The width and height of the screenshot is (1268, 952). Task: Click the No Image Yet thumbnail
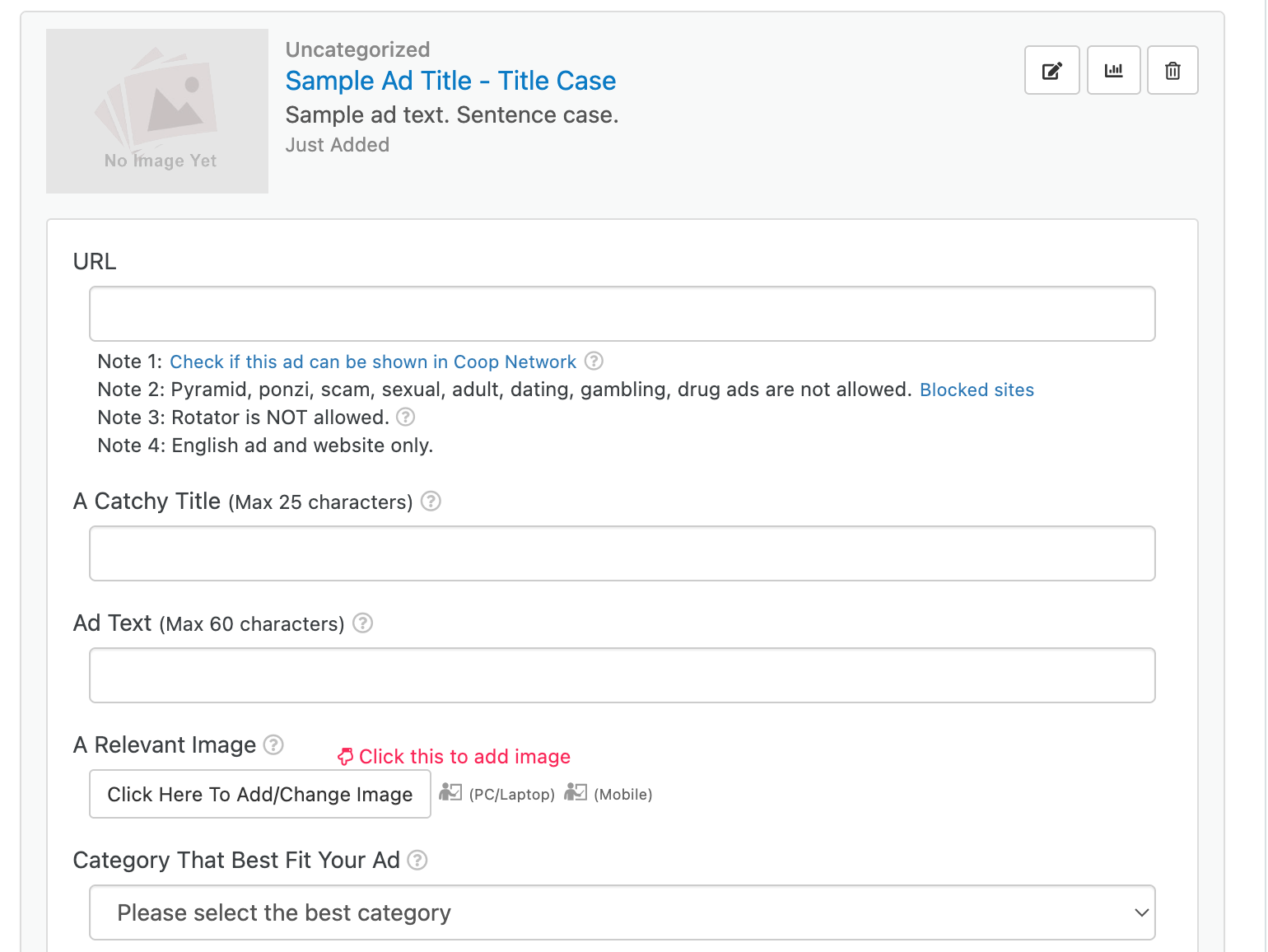(x=157, y=111)
